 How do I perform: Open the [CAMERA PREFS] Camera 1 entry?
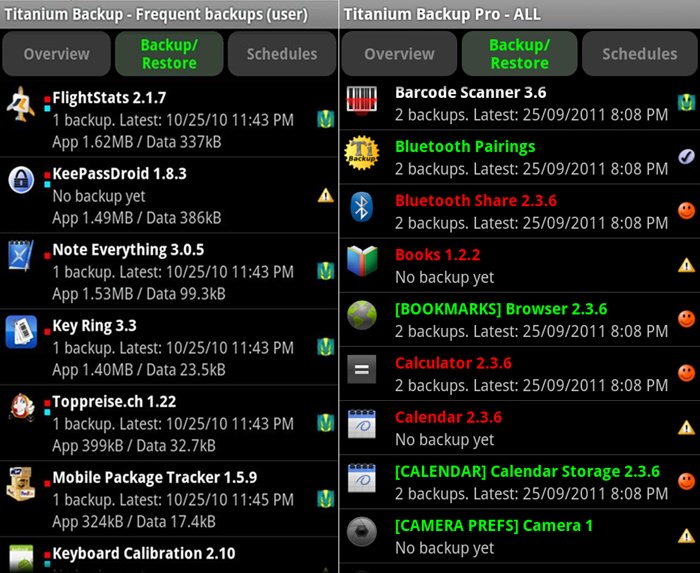click(x=520, y=536)
